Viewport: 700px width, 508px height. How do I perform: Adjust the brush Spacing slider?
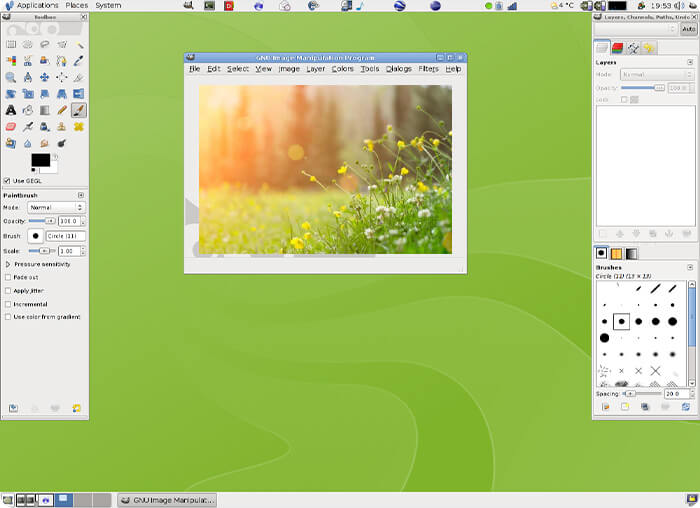click(x=642, y=394)
